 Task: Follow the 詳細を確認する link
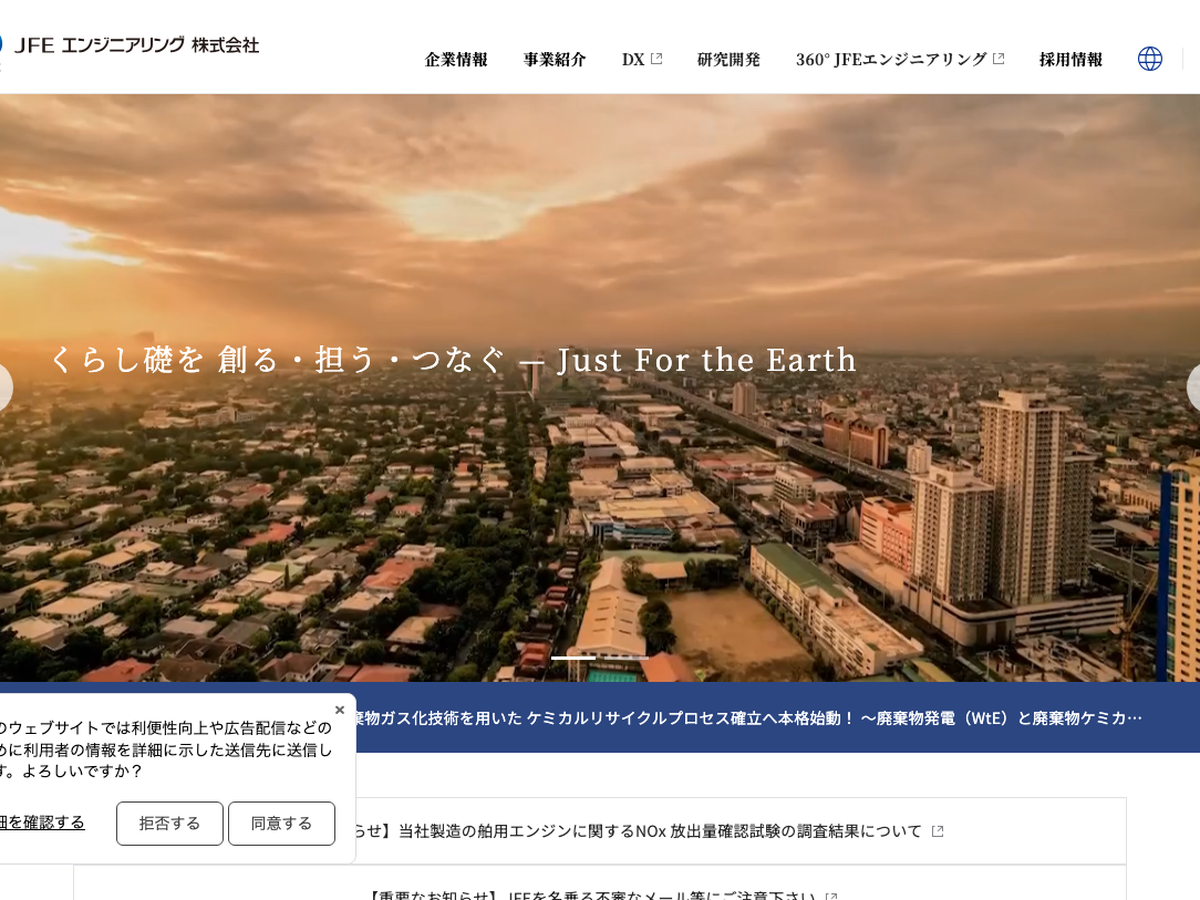point(42,822)
